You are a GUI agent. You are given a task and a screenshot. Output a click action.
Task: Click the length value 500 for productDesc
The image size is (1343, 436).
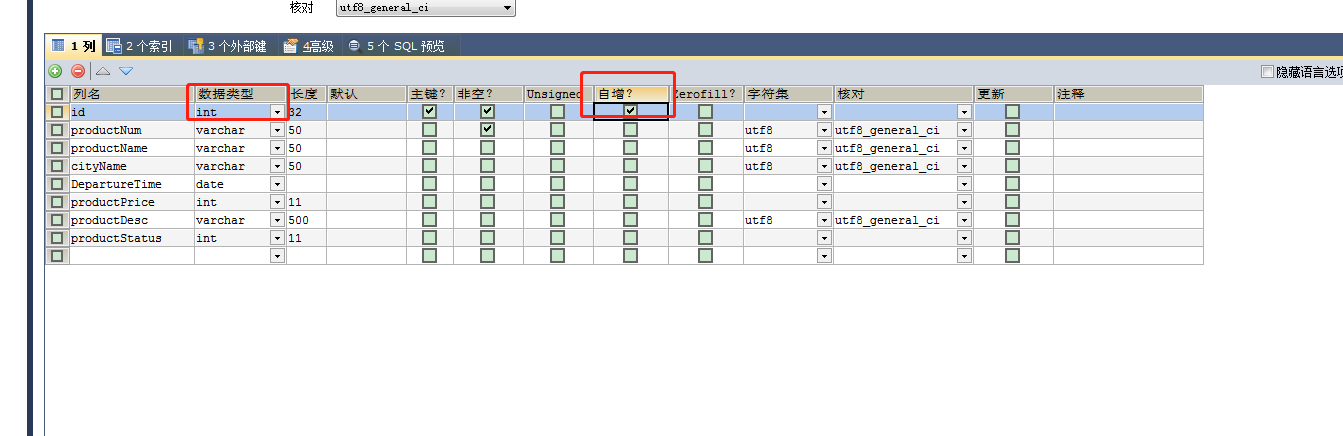[x=299, y=220]
